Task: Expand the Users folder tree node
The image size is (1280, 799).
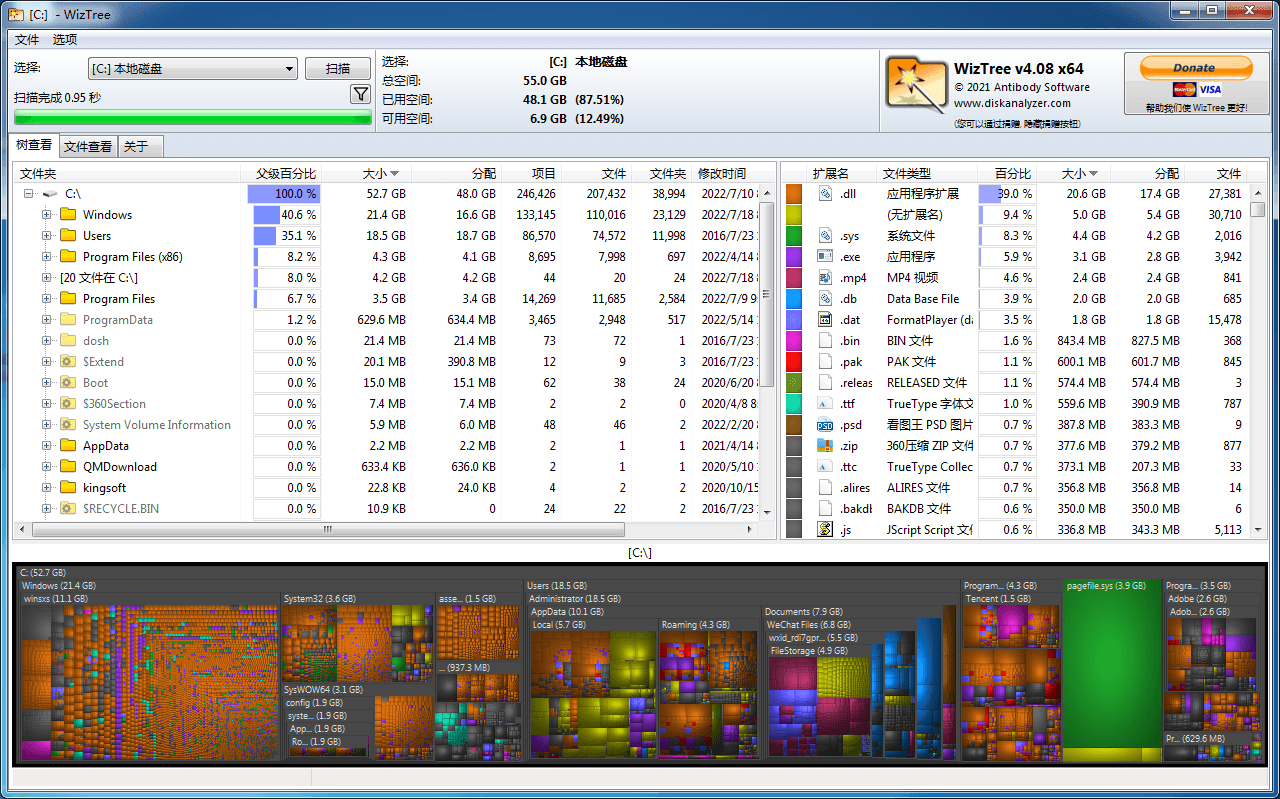Action: point(46,236)
